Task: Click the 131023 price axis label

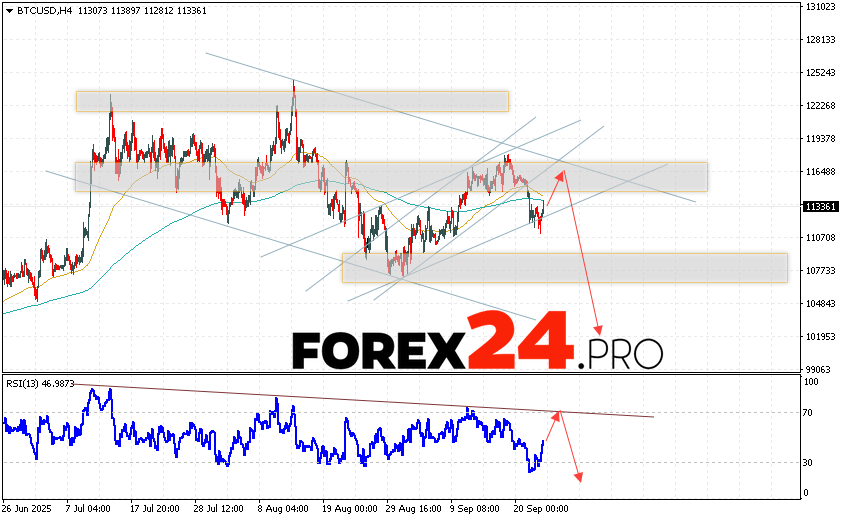Action: (819, 7)
